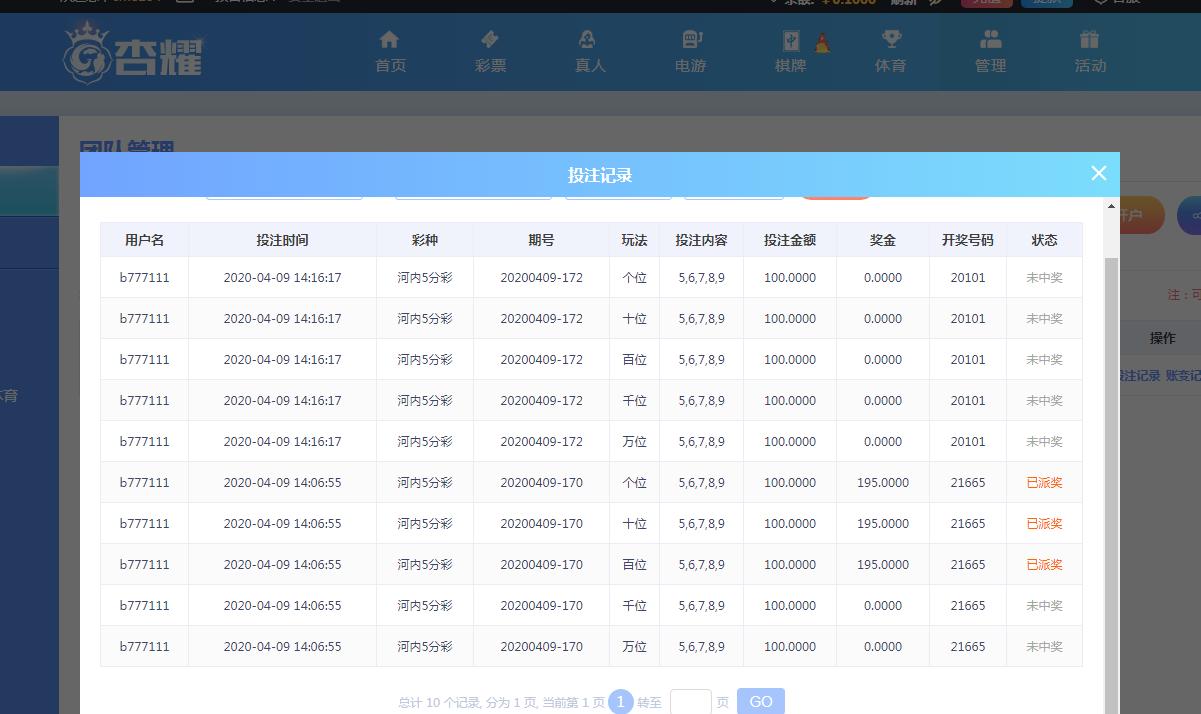The width and height of the screenshot is (1201, 714).
Task: Open the 彩票 lottery ticket icon
Action: click(x=490, y=40)
